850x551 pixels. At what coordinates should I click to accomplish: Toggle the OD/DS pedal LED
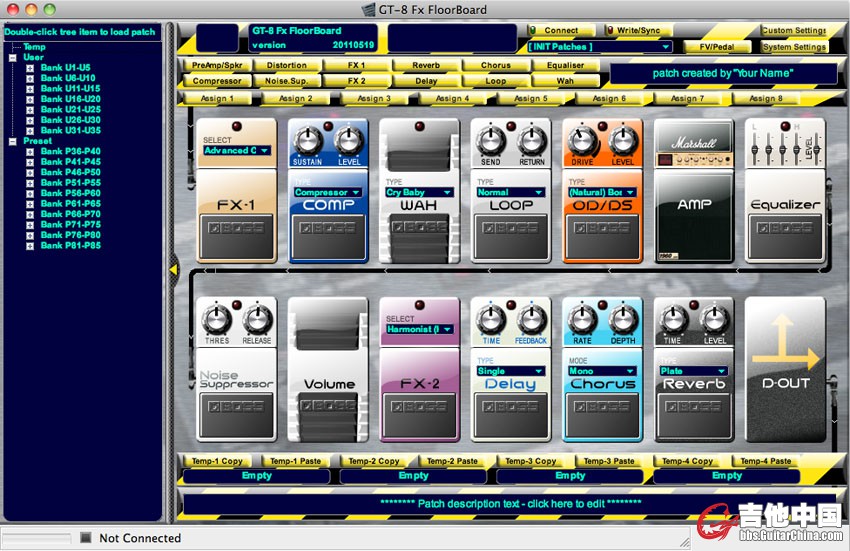pyautogui.click(x=602, y=126)
